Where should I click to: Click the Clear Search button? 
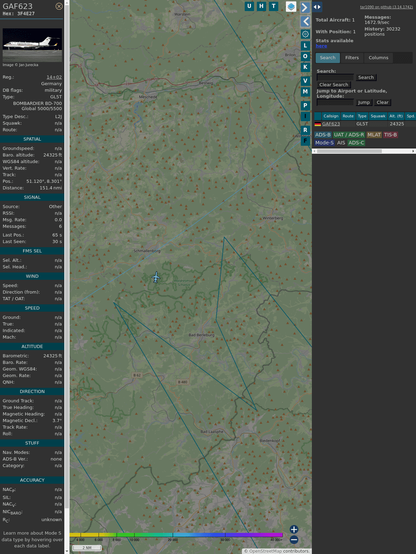coord(334,85)
